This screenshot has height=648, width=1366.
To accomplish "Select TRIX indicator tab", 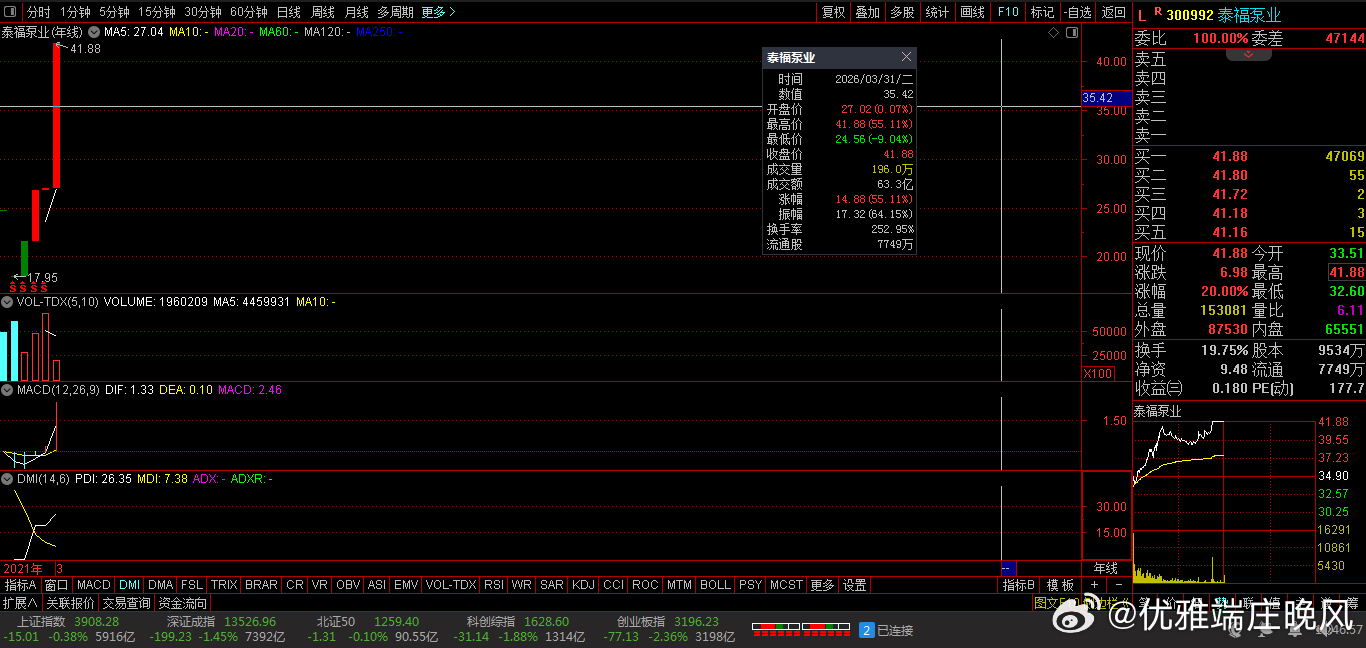I will pyautogui.click(x=224, y=585).
